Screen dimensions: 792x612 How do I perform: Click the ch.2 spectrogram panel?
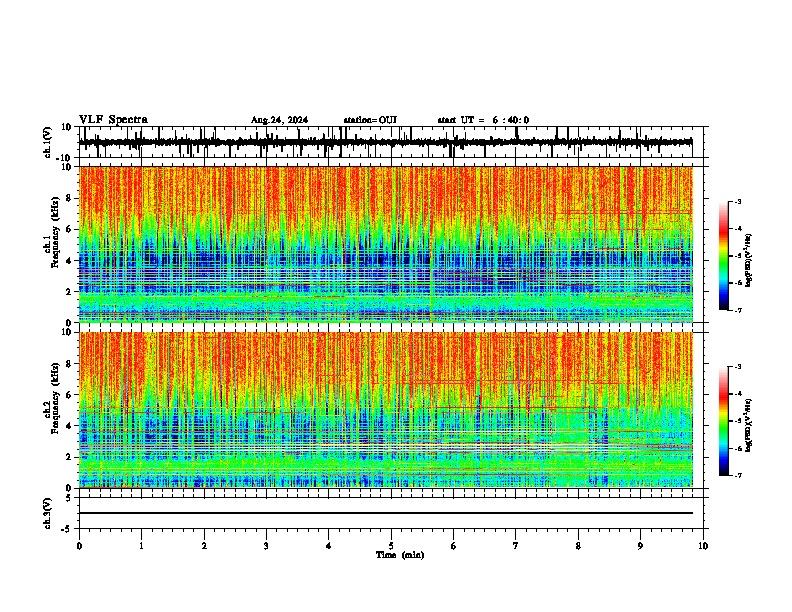(x=385, y=410)
